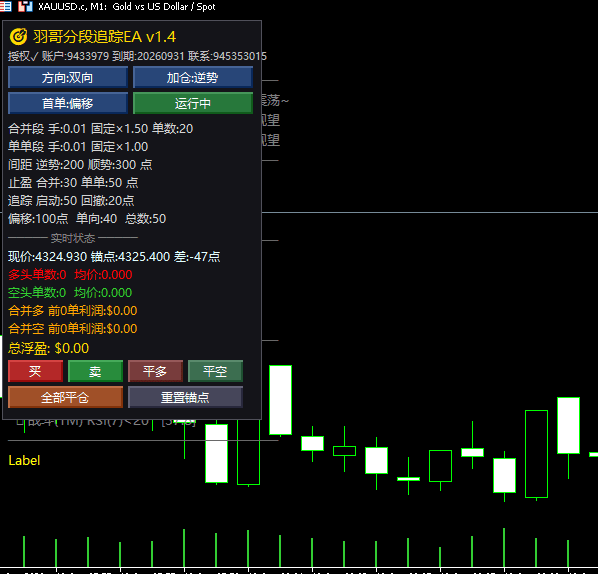Image resolution: width=598 pixels, height=574 pixels.
Task: Click the green 运行中 running status button
Action: [193, 103]
